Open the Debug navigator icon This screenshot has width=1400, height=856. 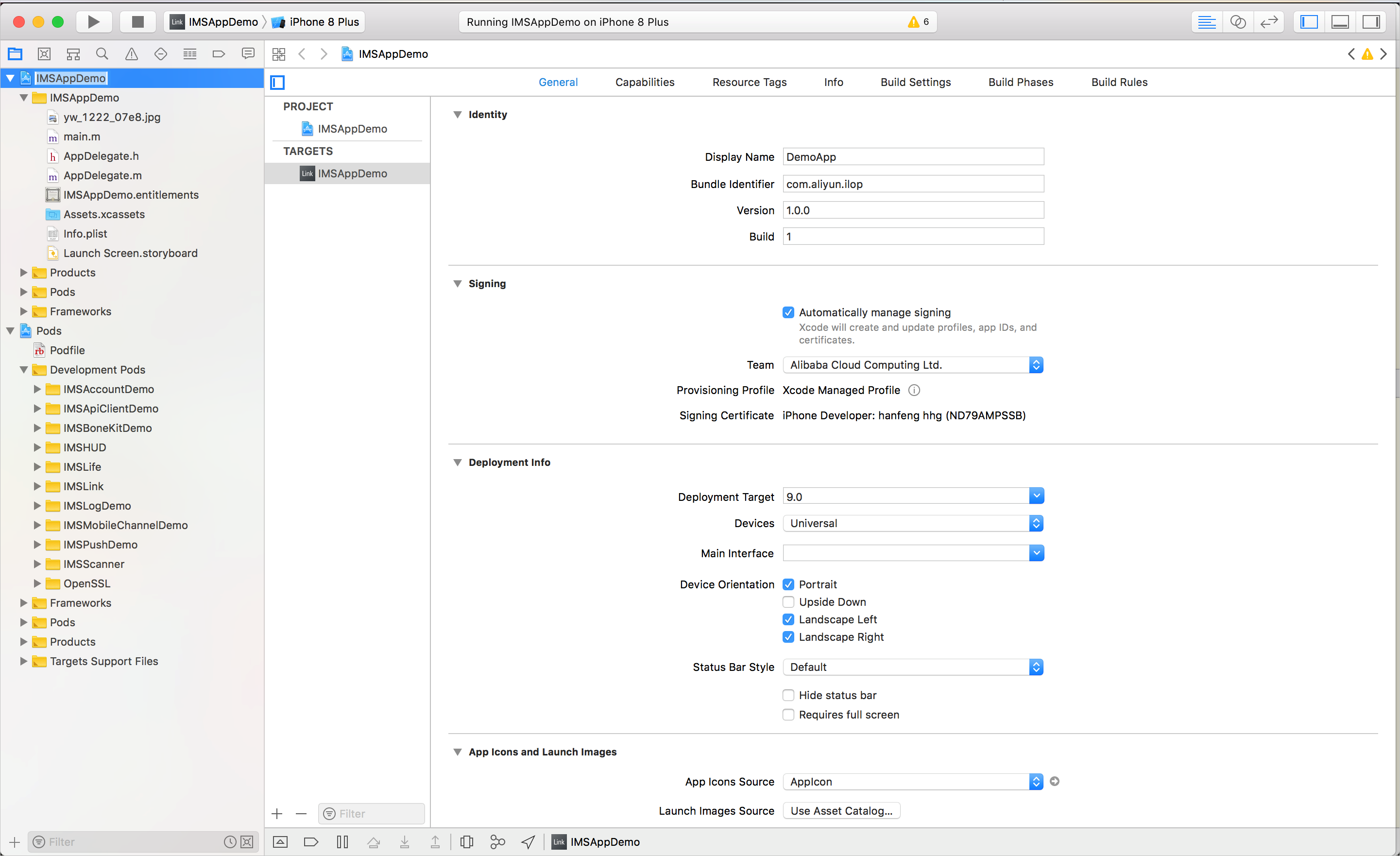[190, 53]
